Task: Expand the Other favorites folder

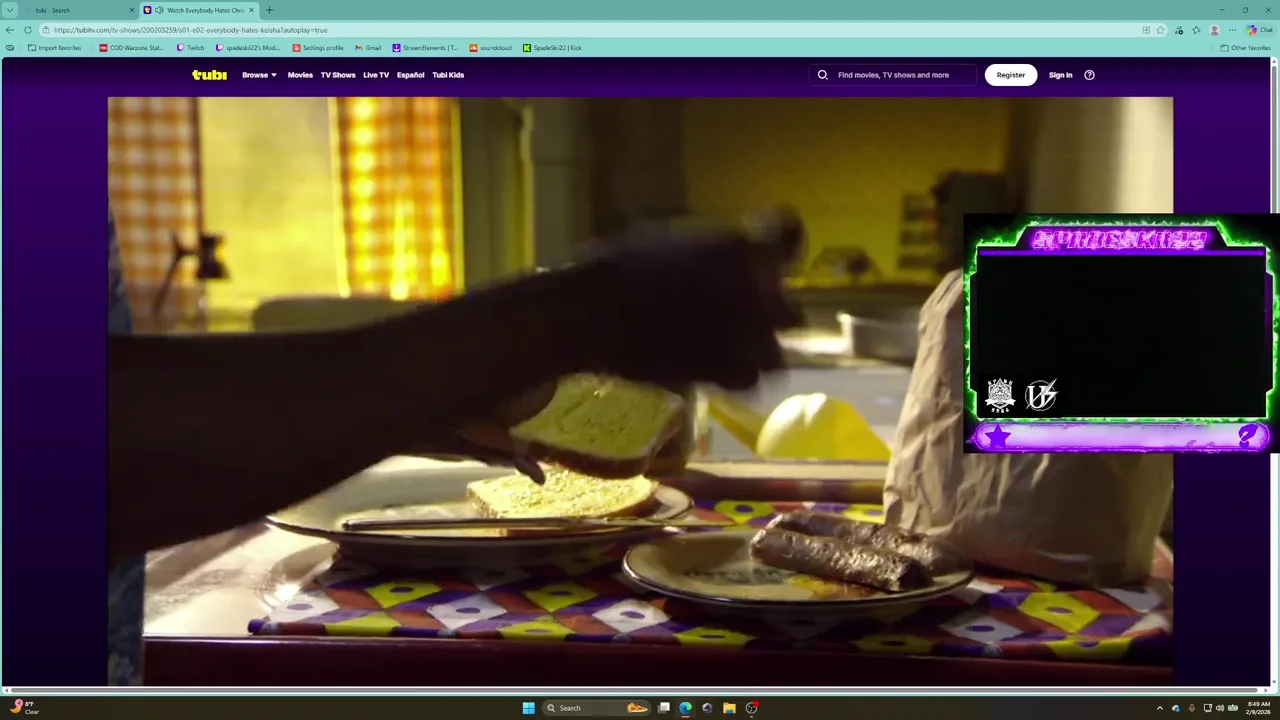Action: (1245, 48)
